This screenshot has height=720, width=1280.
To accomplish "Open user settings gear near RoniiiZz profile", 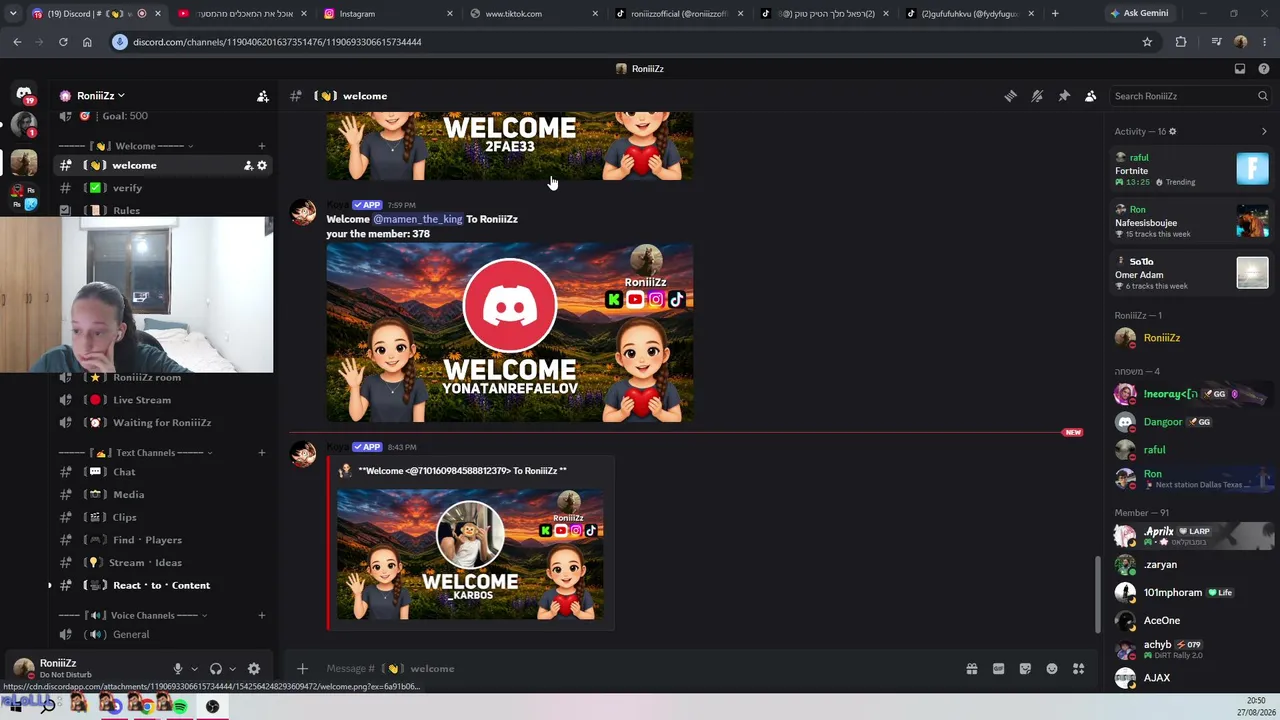I will (254, 669).
